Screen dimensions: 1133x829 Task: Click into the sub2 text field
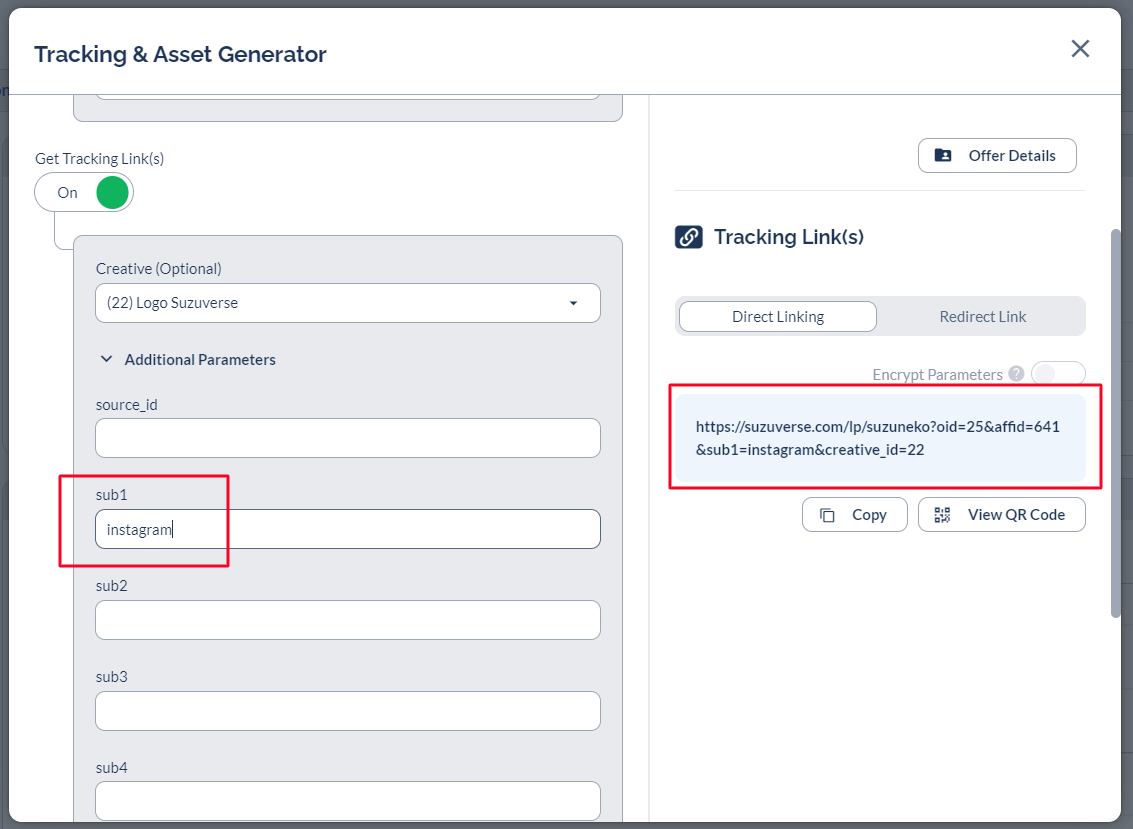(x=347, y=620)
